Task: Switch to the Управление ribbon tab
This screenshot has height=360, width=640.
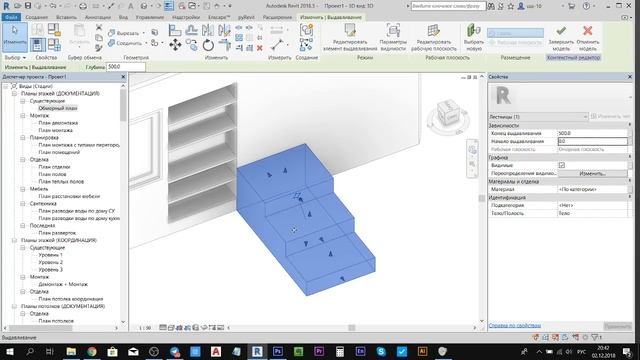Action: (x=150, y=17)
